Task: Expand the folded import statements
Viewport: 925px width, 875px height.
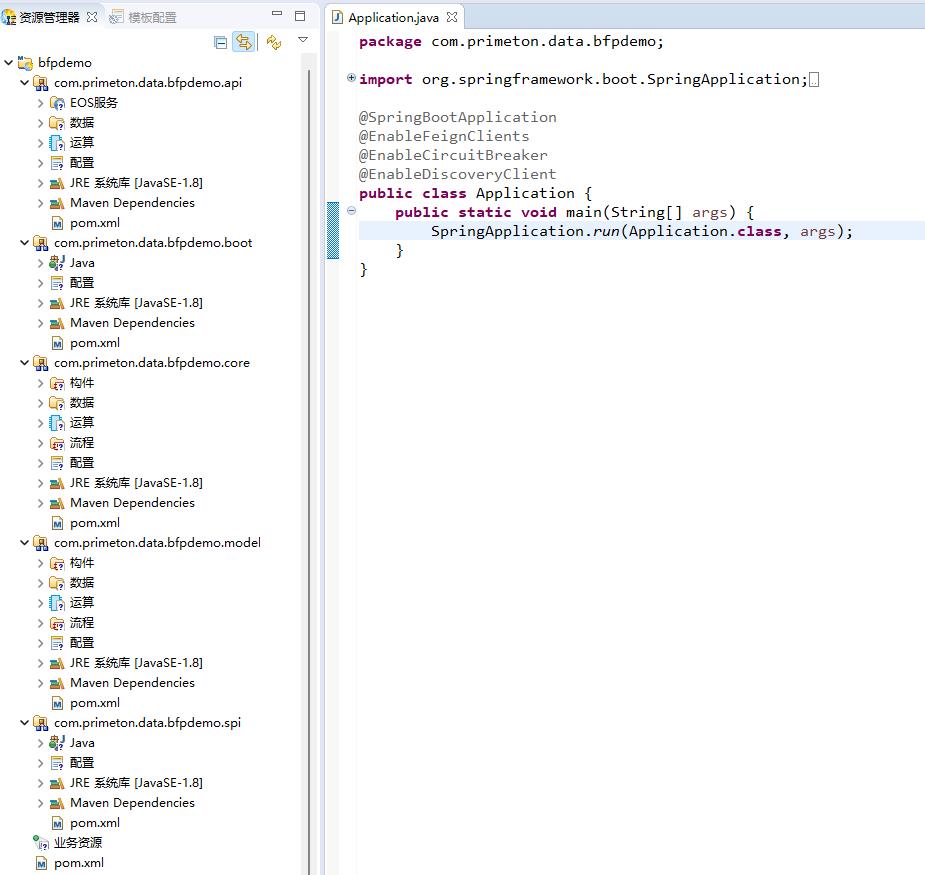Action: pos(351,78)
